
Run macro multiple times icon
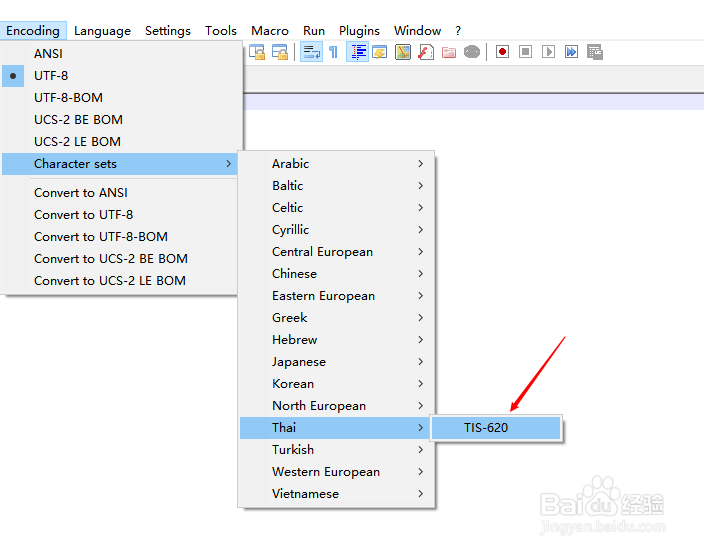(x=571, y=52)
